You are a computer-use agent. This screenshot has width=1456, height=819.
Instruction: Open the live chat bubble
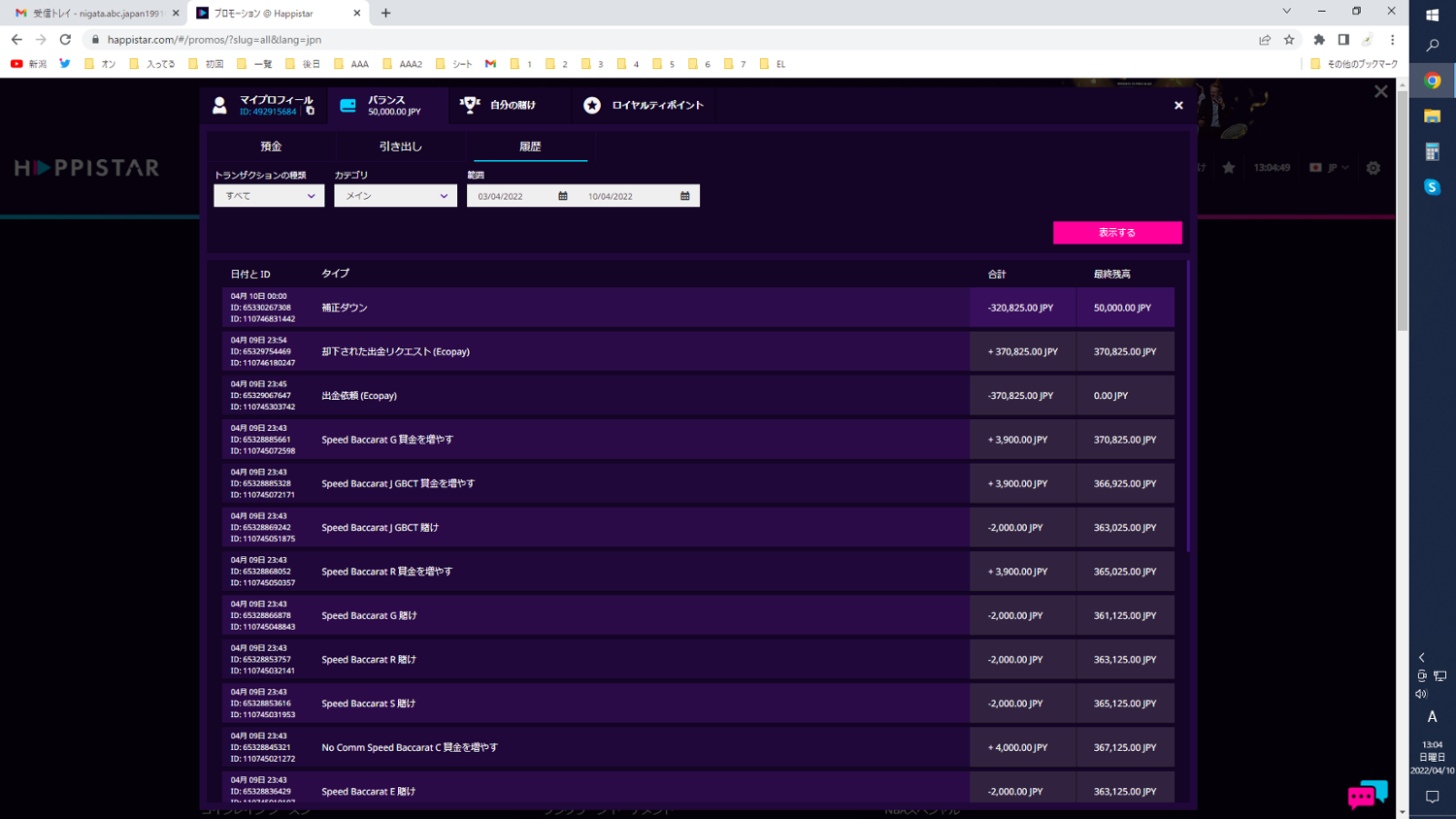tap(1367, 794)
